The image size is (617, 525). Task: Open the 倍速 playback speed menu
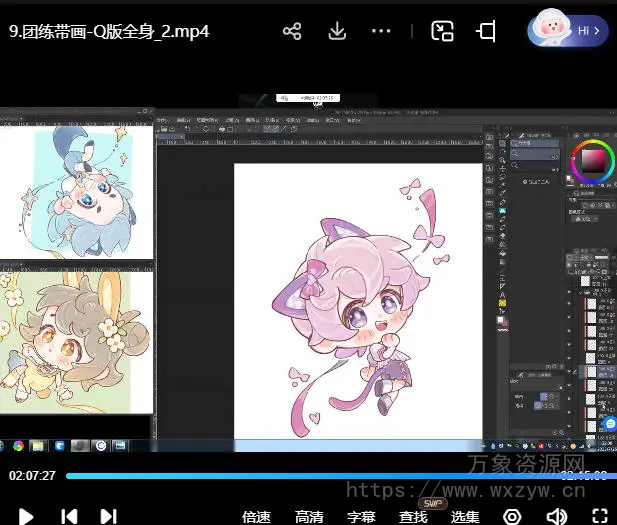pyautogui.click(x=256, y=516)
